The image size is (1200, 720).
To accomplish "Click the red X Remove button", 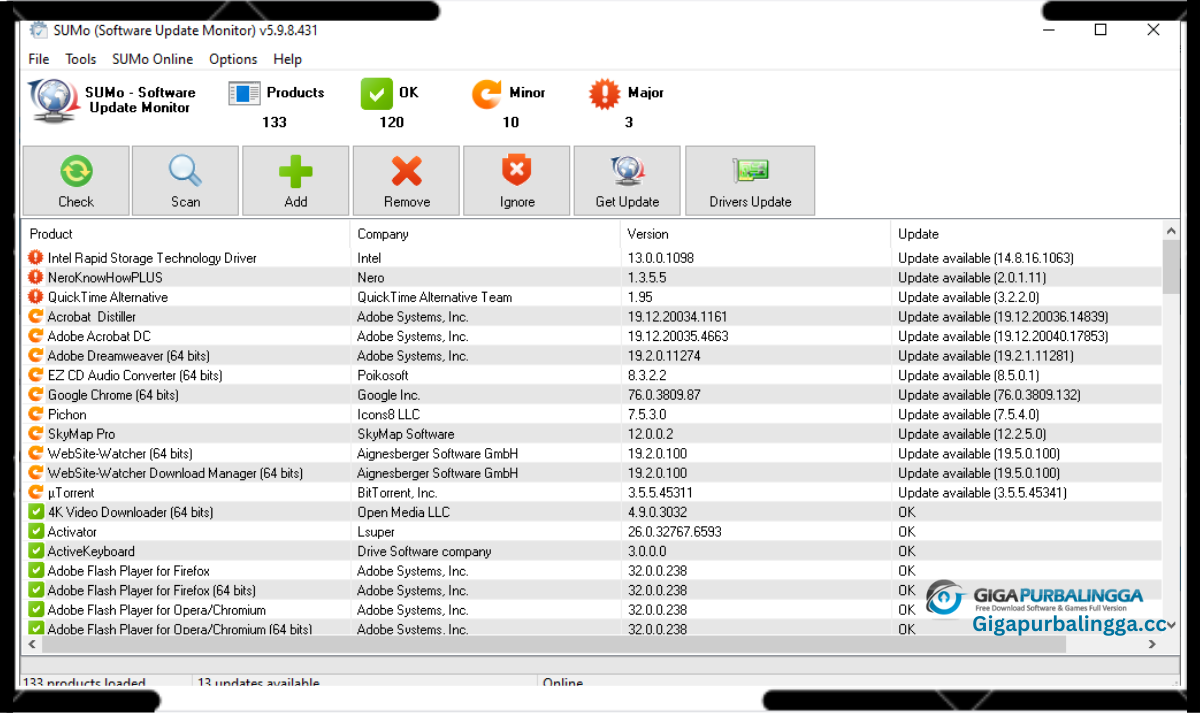I will (406, 181).
